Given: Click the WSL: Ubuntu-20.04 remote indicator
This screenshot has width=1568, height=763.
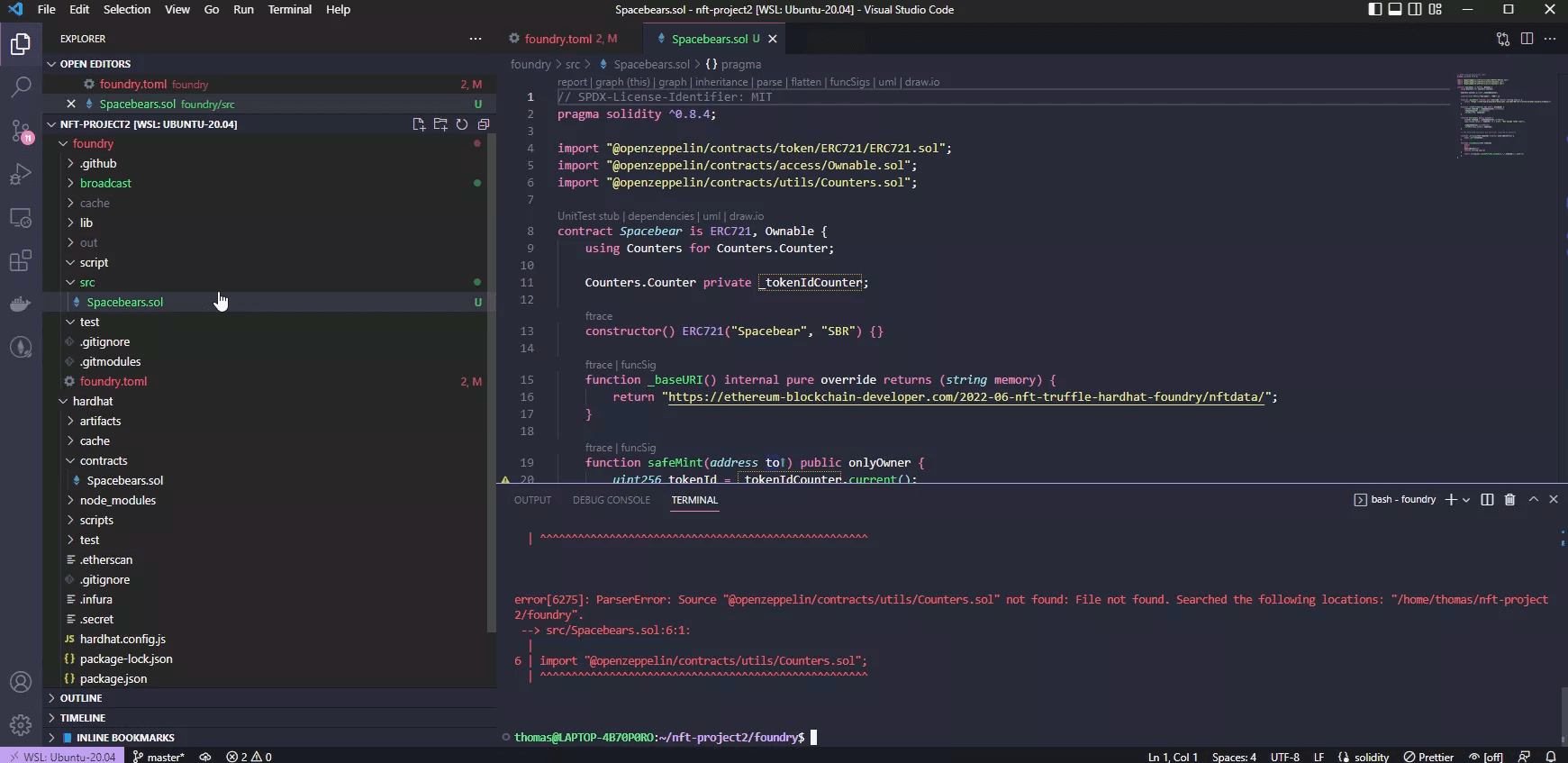Looking at the screenshot, I should (x=62, y=757).
